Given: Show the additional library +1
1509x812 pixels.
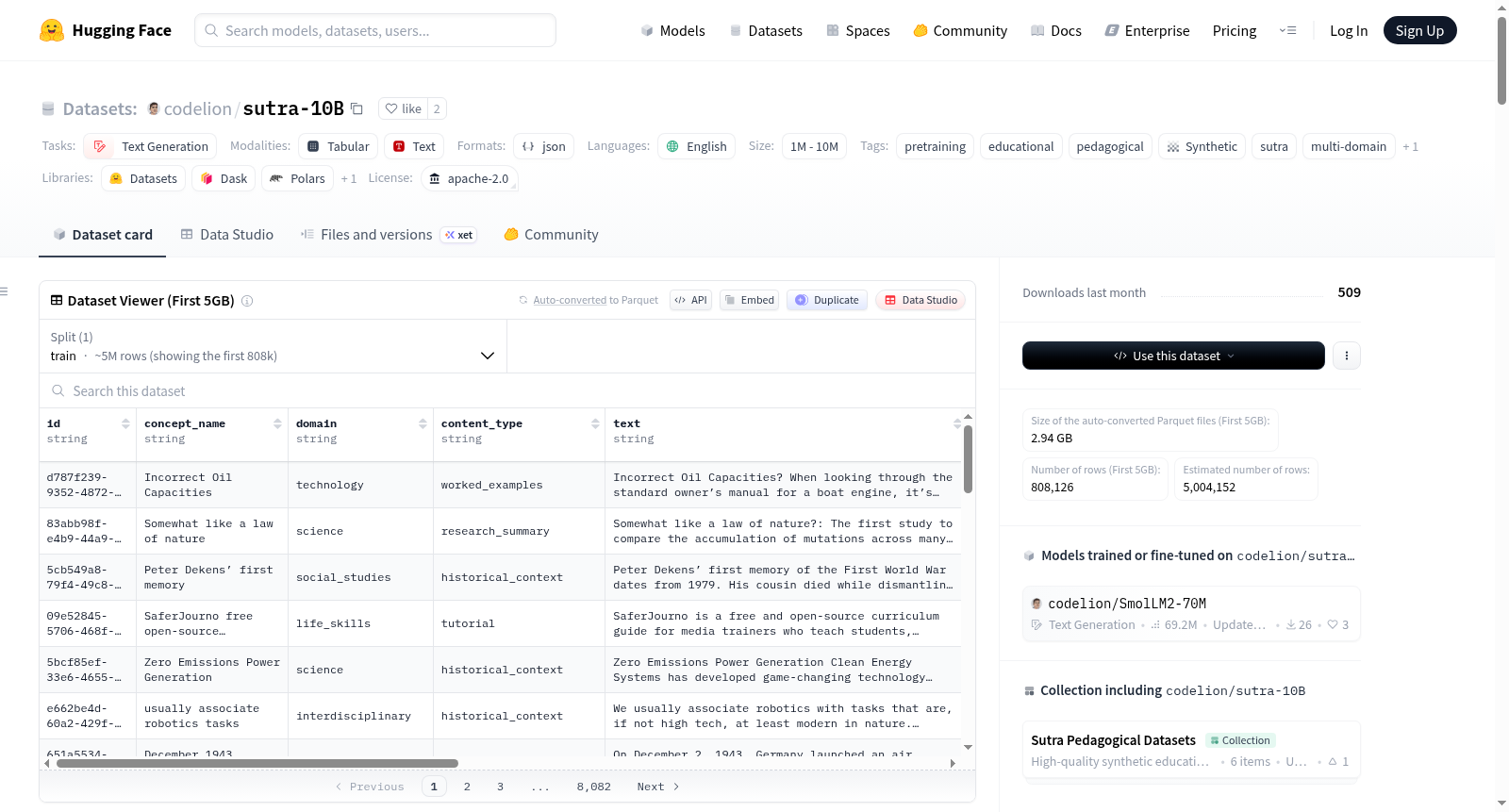Looking at the screenshot, I should (349, 178).
